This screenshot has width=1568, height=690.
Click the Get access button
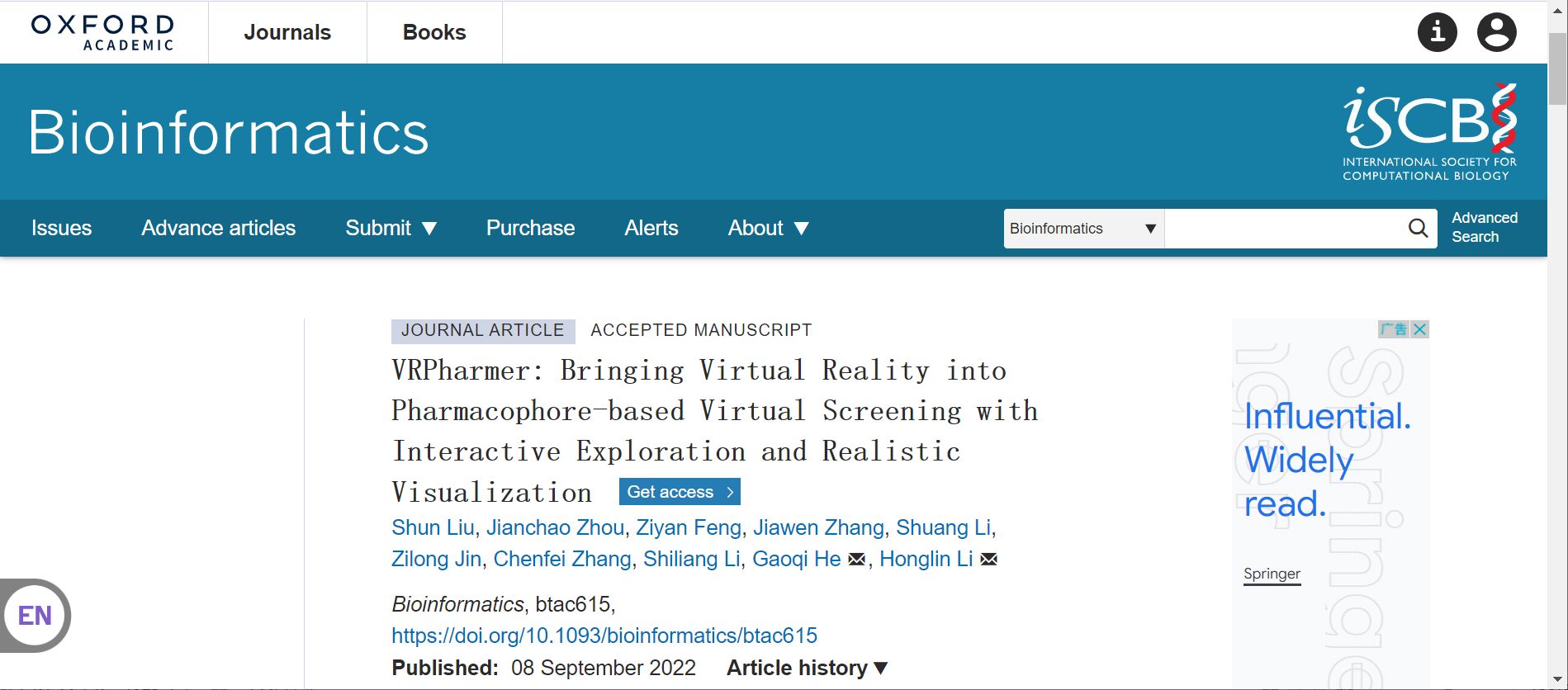(680, 492)
